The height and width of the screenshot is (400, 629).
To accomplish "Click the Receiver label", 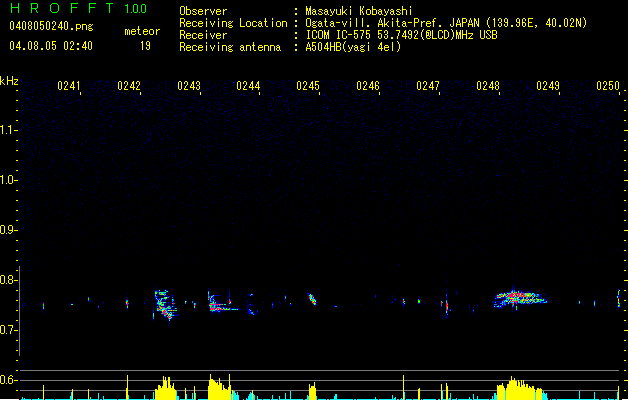I will click(x=203, y=35).
